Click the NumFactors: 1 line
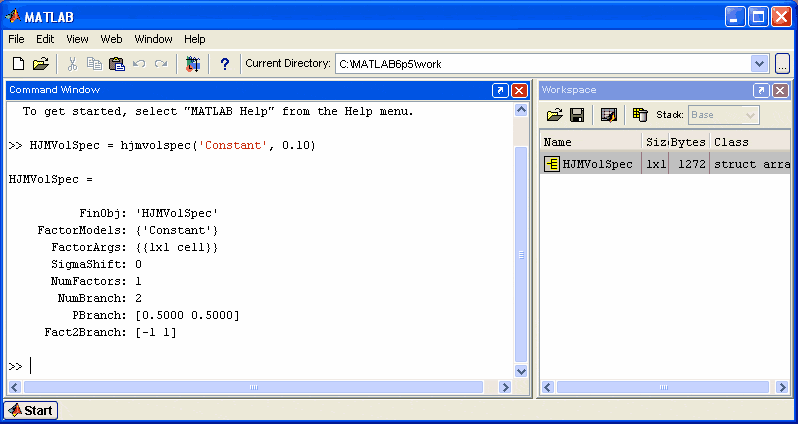Viewport: 798px width, 425px height. (x=96, y=281)
